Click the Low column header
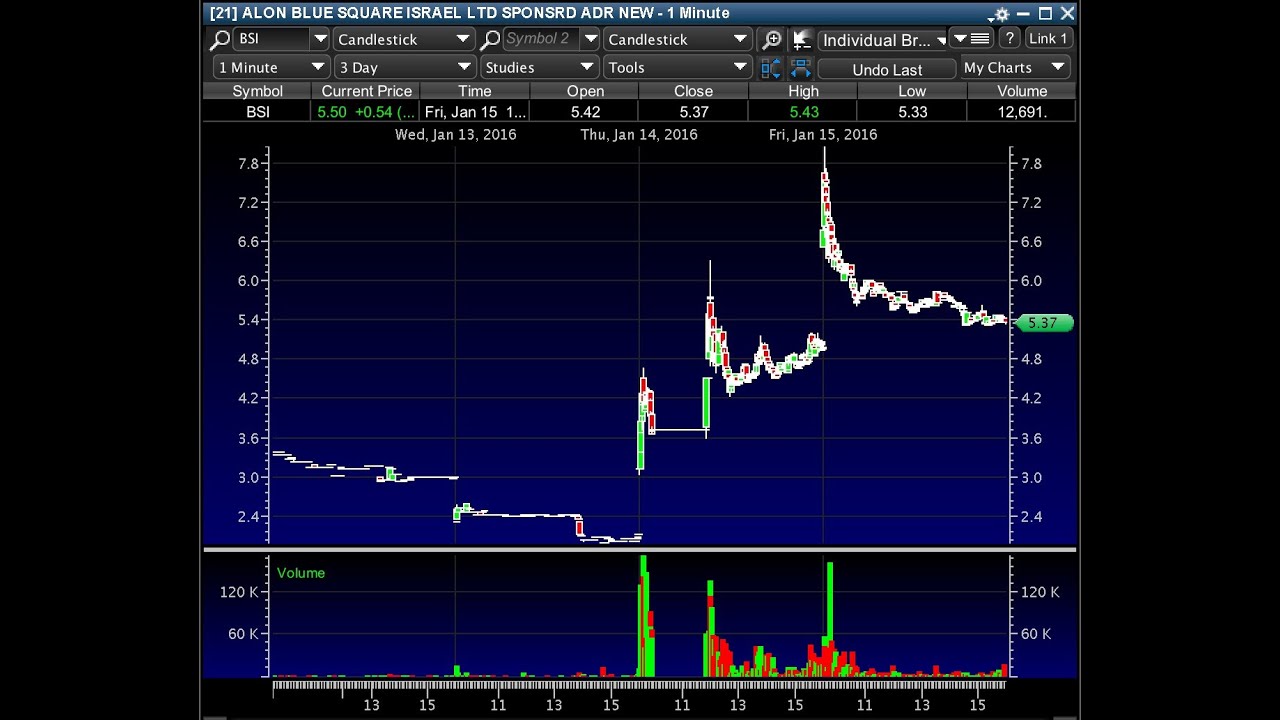Screen dimensions: 1280x720 [912, 91]
